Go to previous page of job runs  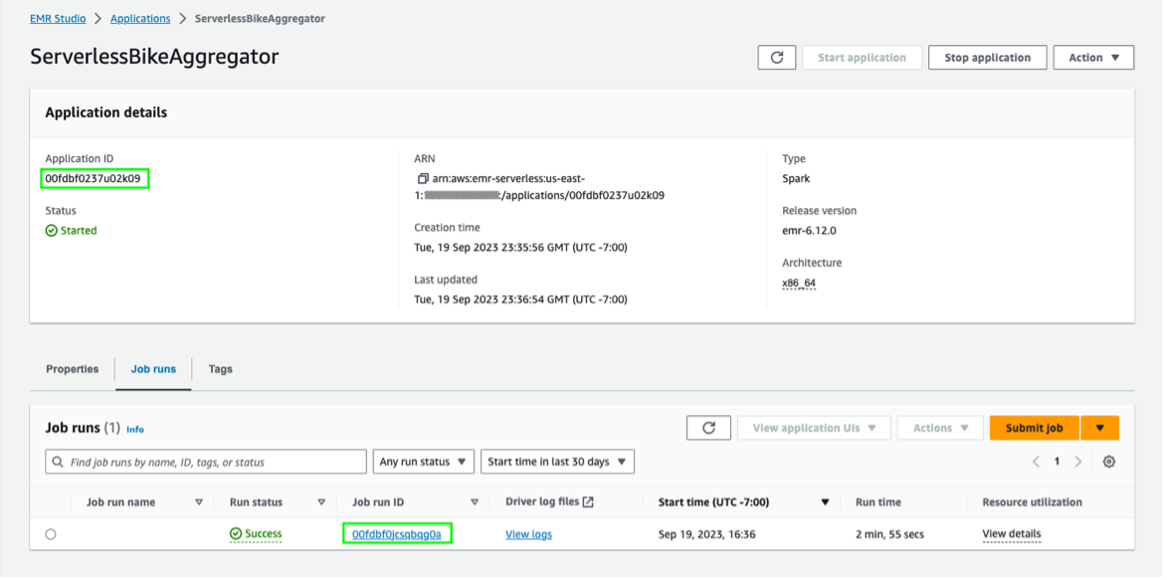pos(1036,462)
